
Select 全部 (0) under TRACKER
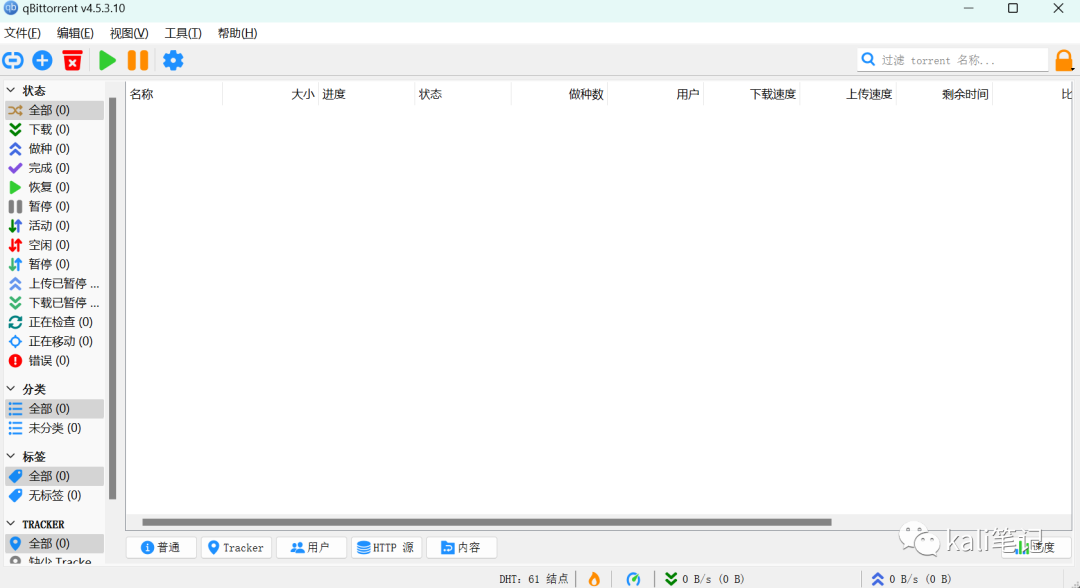(54, 544)
